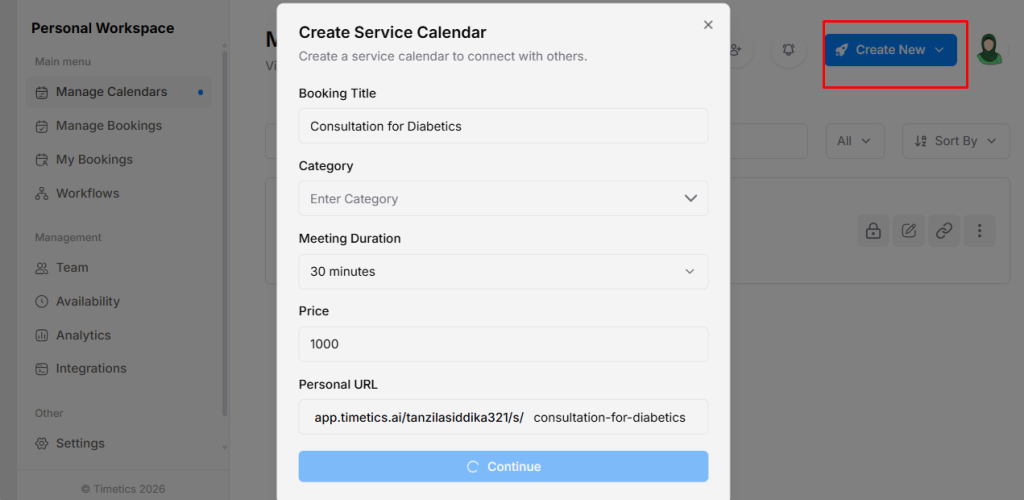
Task: Select Integrations in sidebar
Action: pyautogui.click(x=91, y=368)
